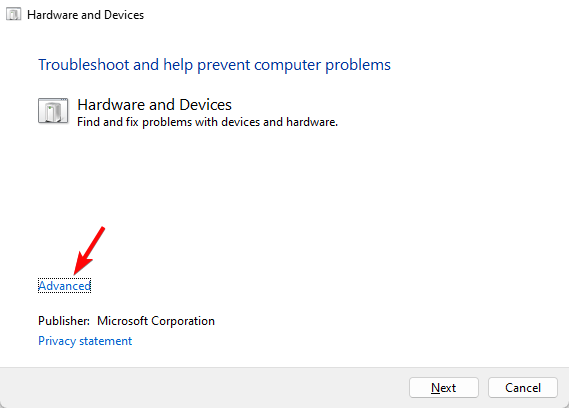
Task: Click the Troubleshoot and help prevent heading
Action: [214, 65]
